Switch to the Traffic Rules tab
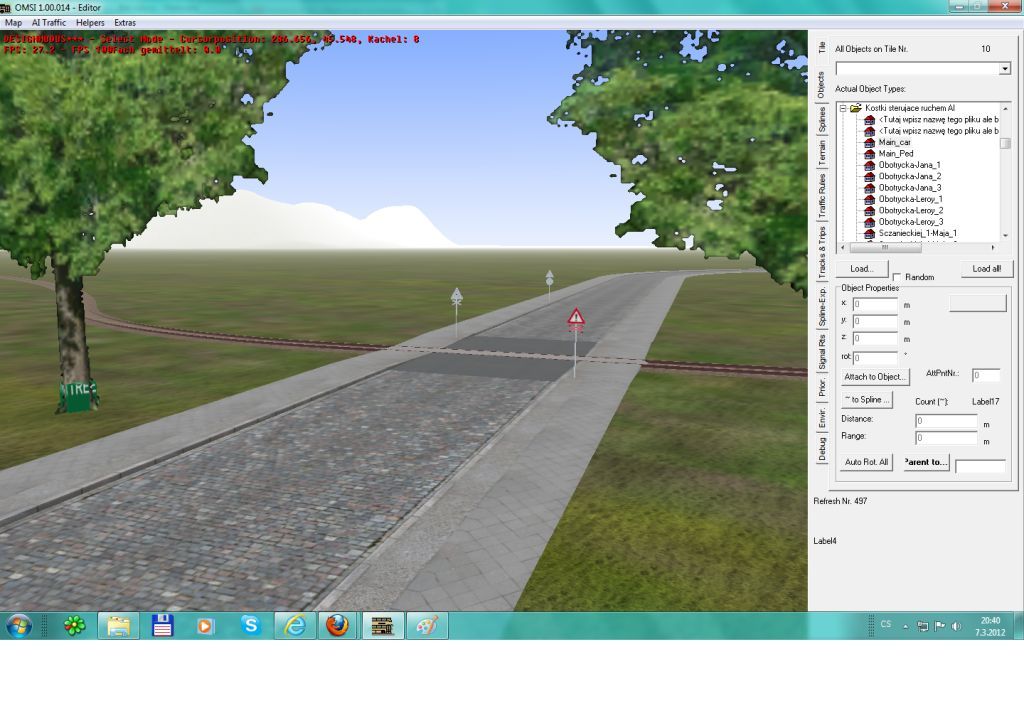This screenshot has height=728, width=1024. [x=822, y=196]
